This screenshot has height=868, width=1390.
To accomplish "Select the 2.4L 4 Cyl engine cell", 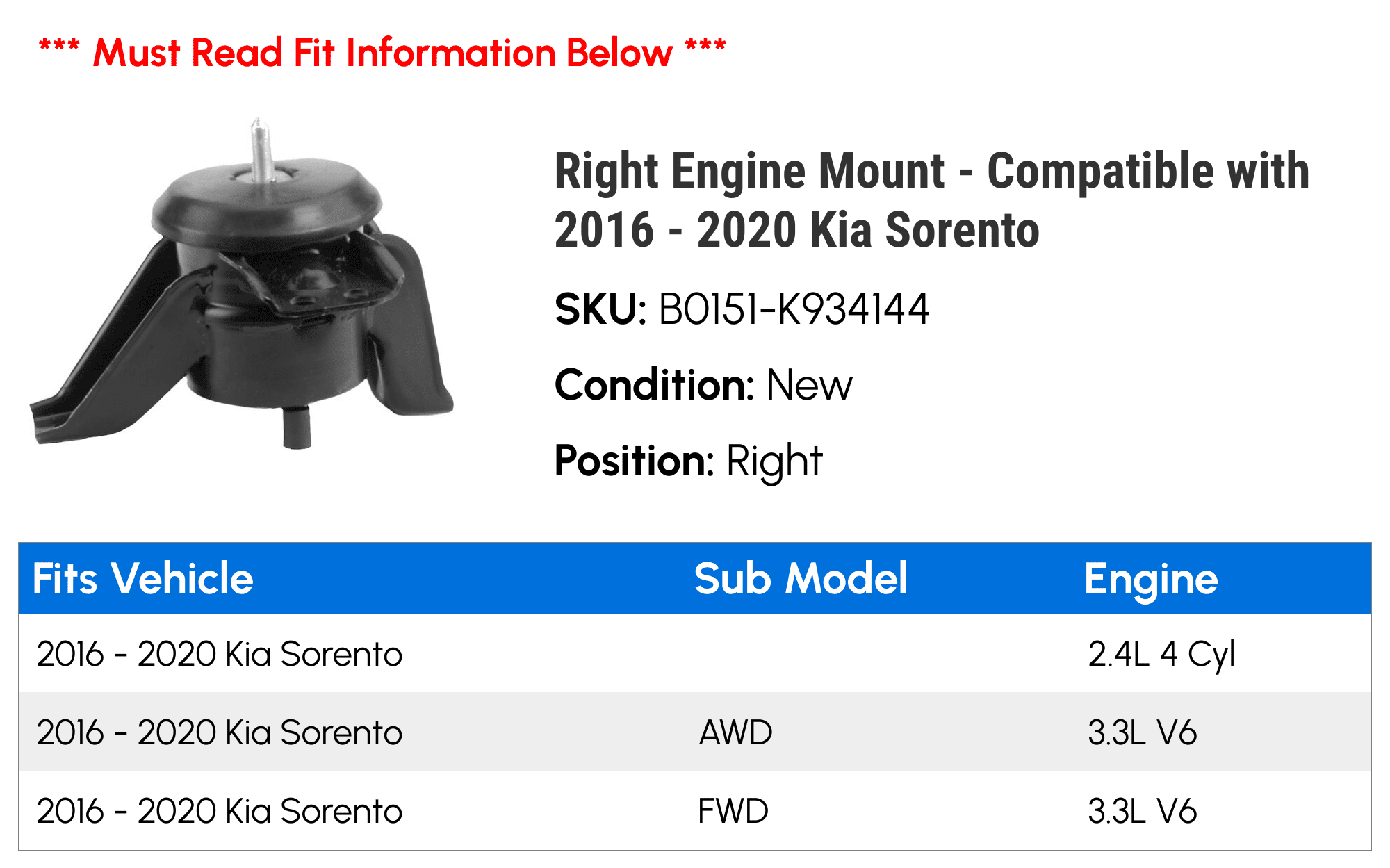I will click(1161, 654).
